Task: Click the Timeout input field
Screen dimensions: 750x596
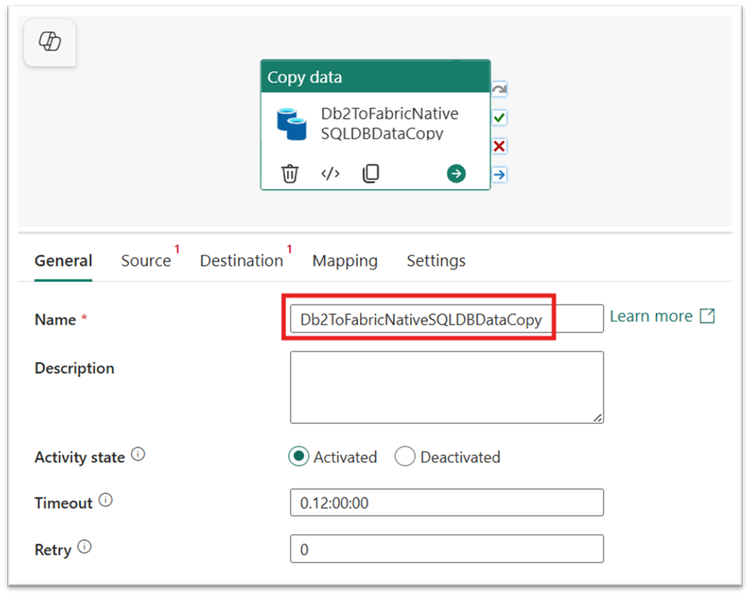Action: pyautogui.click(x=447, y=502)
